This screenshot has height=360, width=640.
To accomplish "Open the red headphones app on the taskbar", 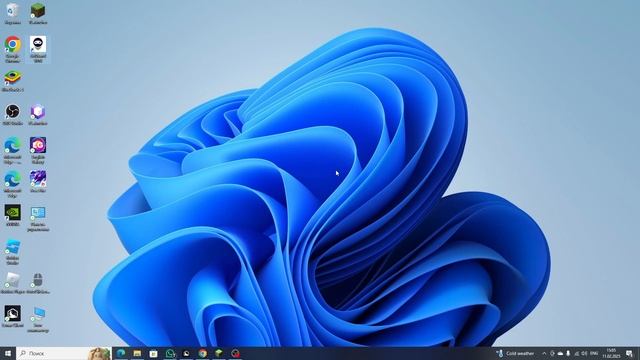I will [236, 353].
